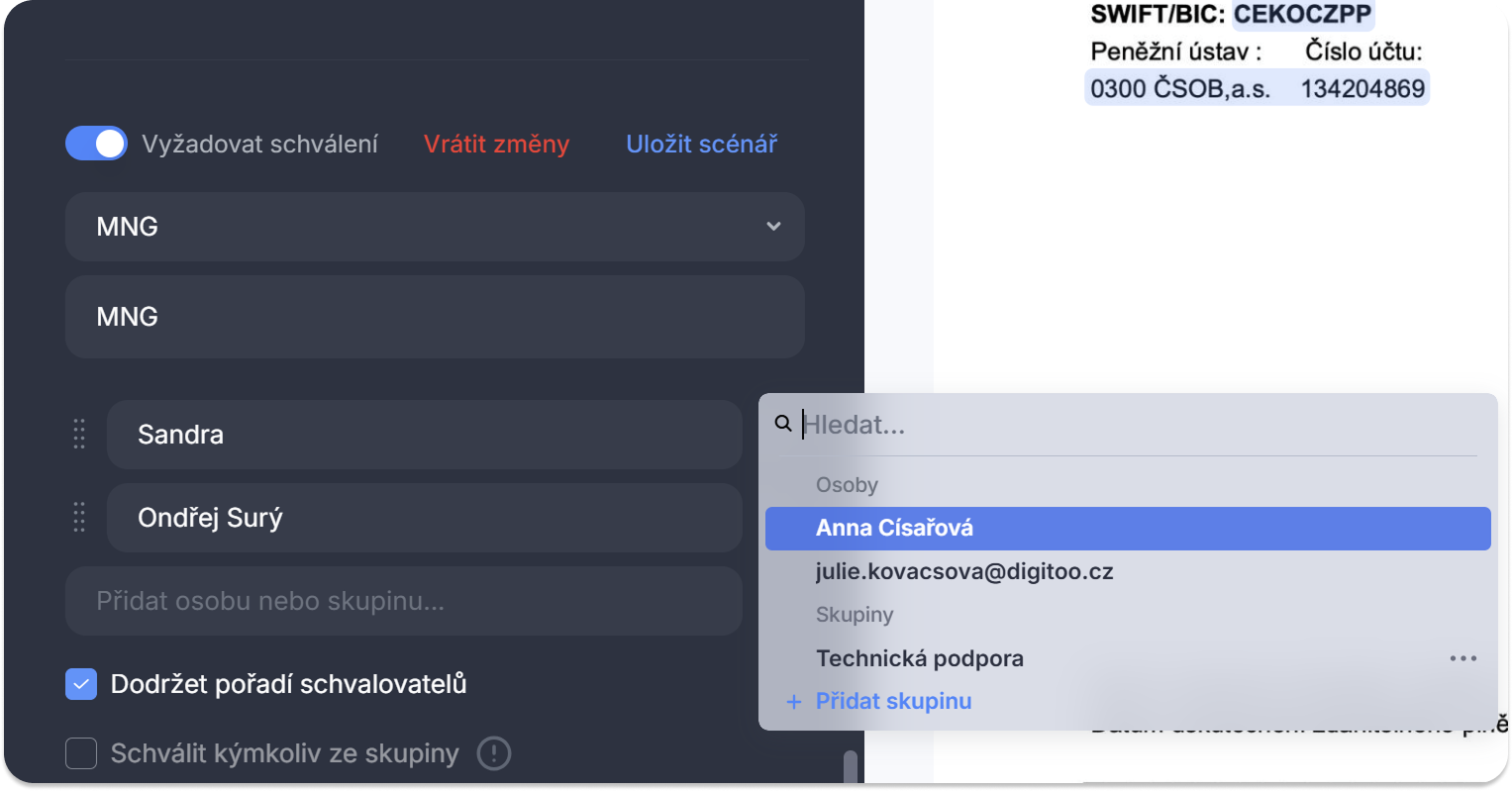Click the chevron arrow on MNG dropdown
The image size is (1512, 791).
pos(773,227)
